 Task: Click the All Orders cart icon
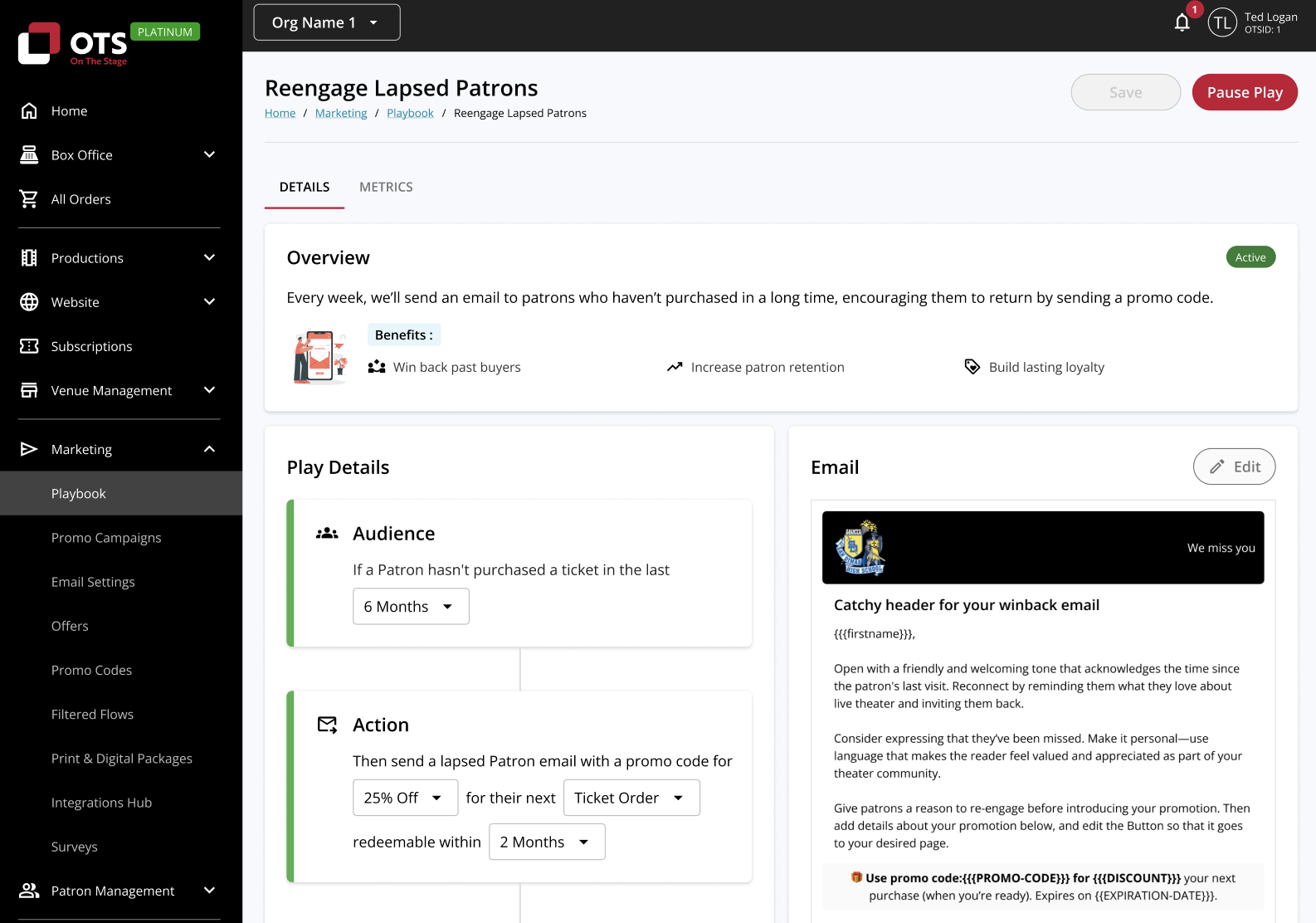point(29,198)
